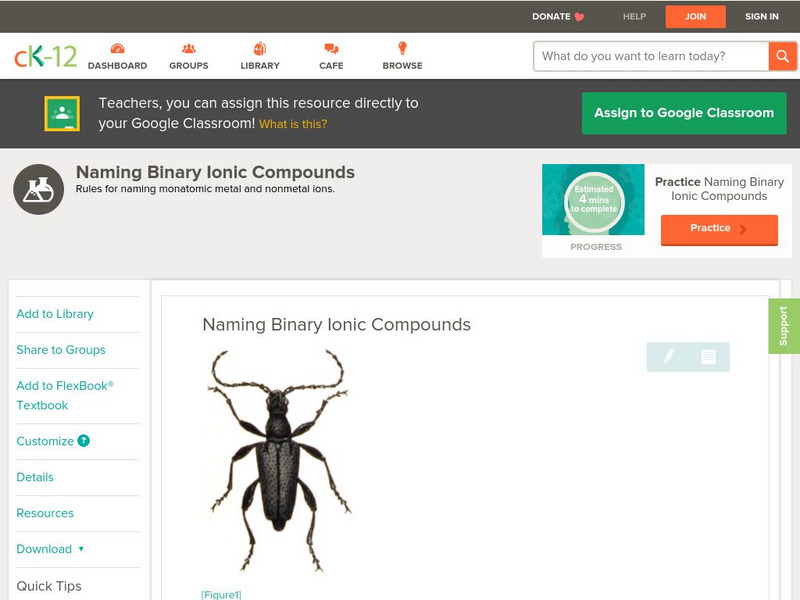The height and width of the screenshot is (600, 800).
Task: Click Assign to Google Classroom button
Action: [x=684, y=113]
